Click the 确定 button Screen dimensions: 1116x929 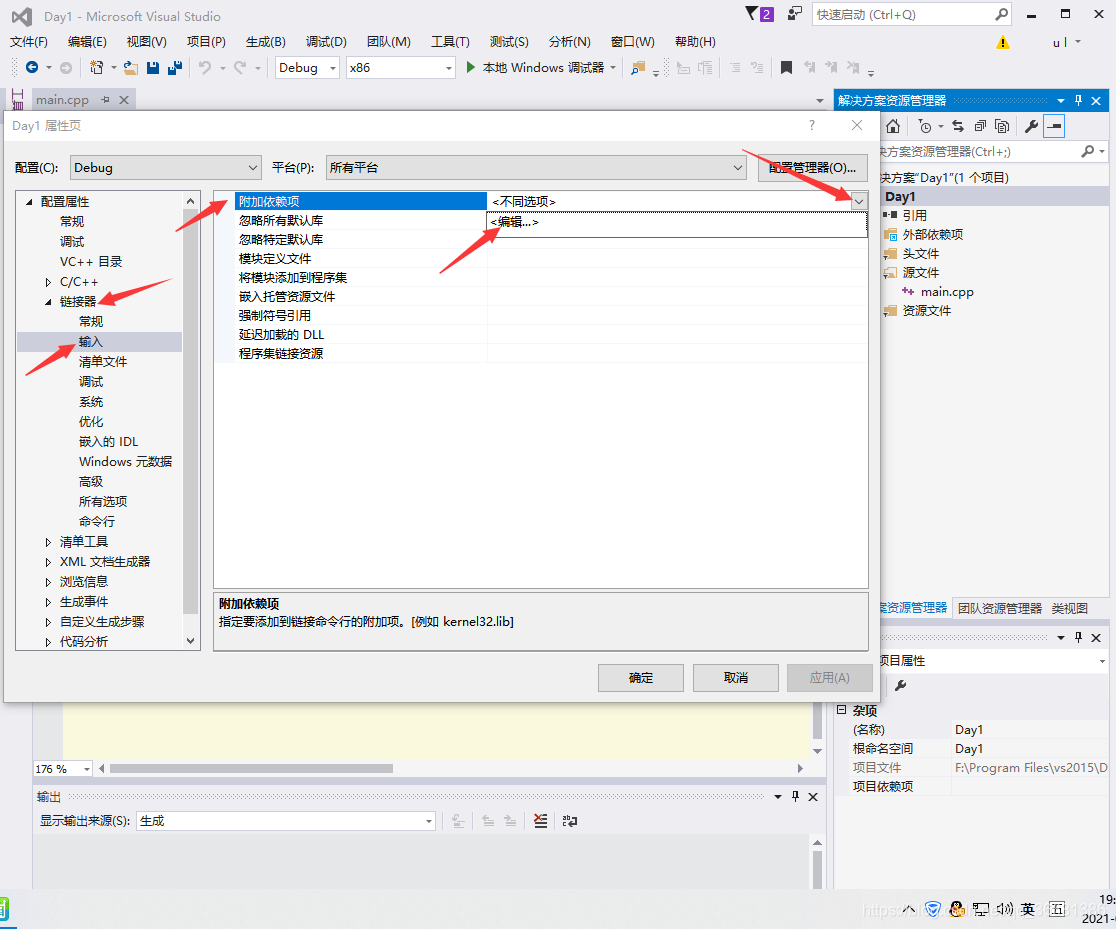coord(641,678)
